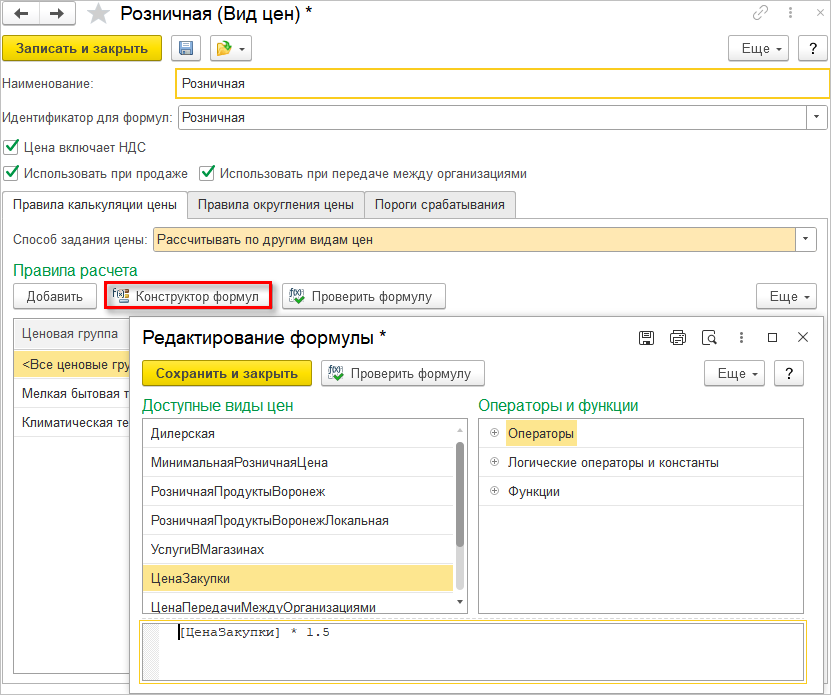
Task: Uncheck 'Цена включает НДС' checkbox
Action: (x=11, y=147)
